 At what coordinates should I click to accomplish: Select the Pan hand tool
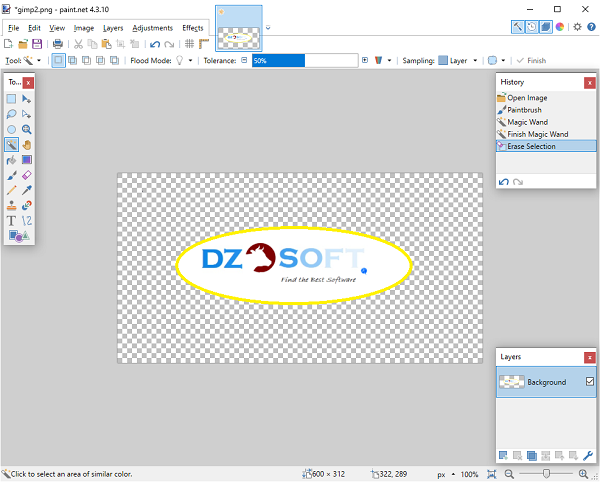[26, 145]
